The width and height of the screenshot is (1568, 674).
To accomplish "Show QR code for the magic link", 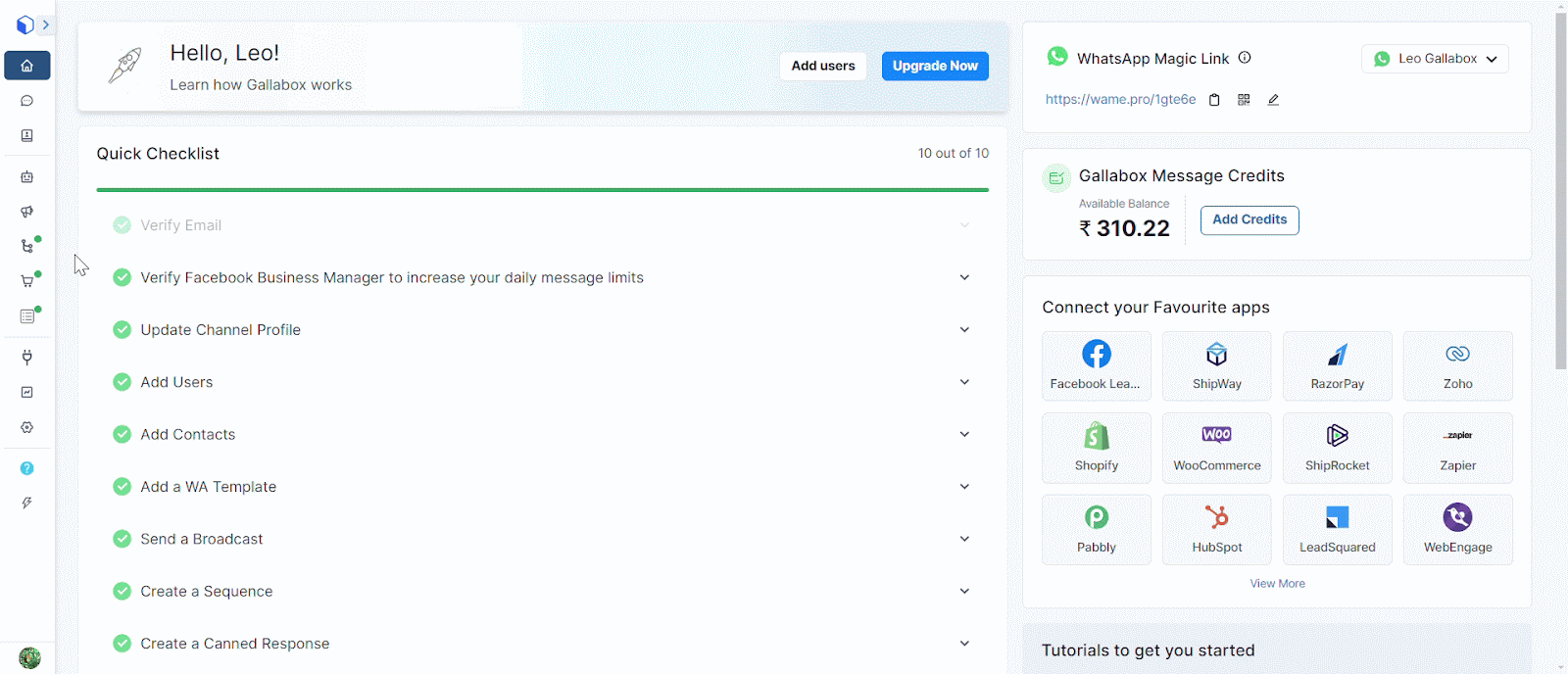I will click(x=1244, y=100).
